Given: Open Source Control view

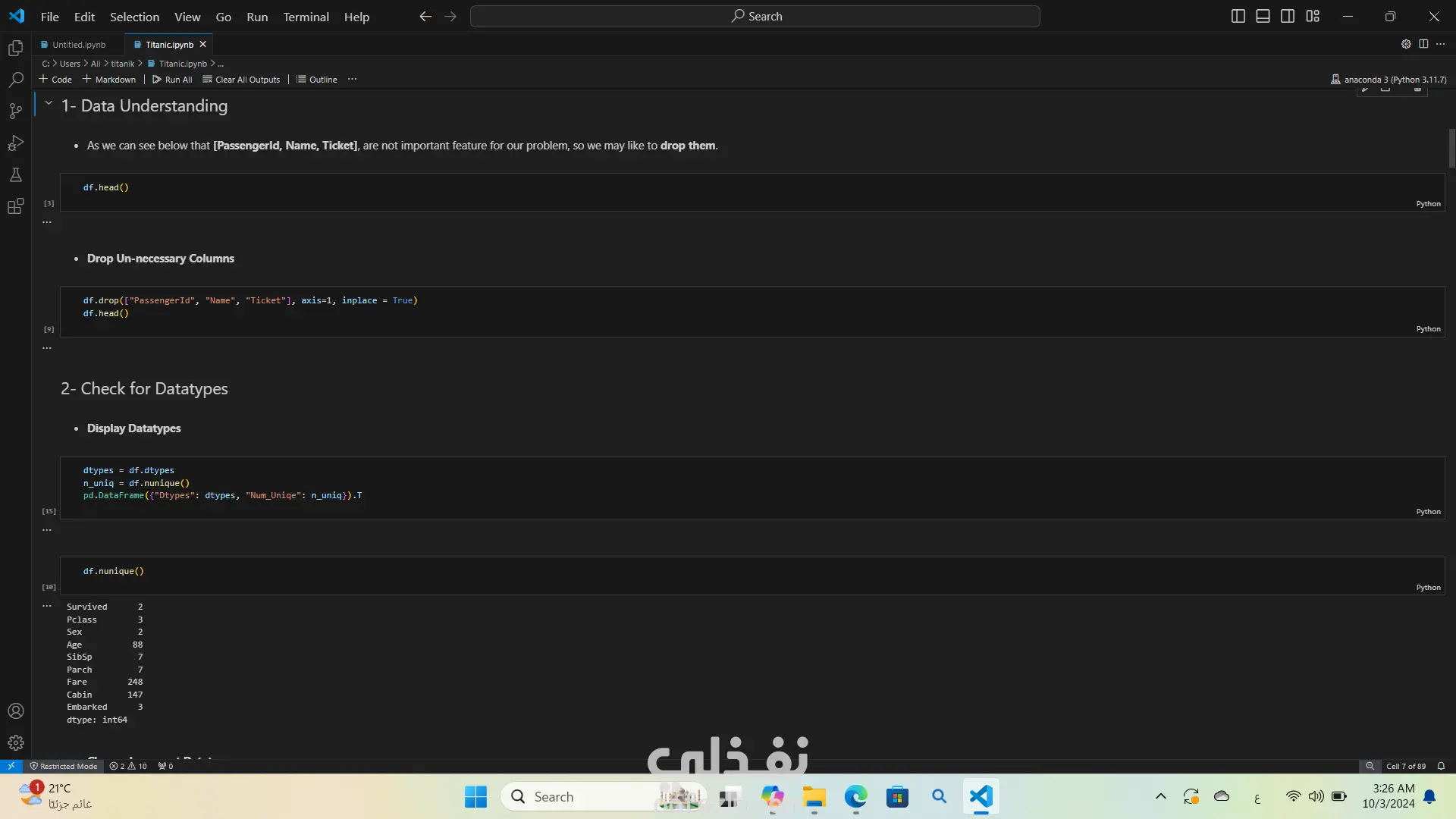Looking at the screenshot, I should (15, 111).
